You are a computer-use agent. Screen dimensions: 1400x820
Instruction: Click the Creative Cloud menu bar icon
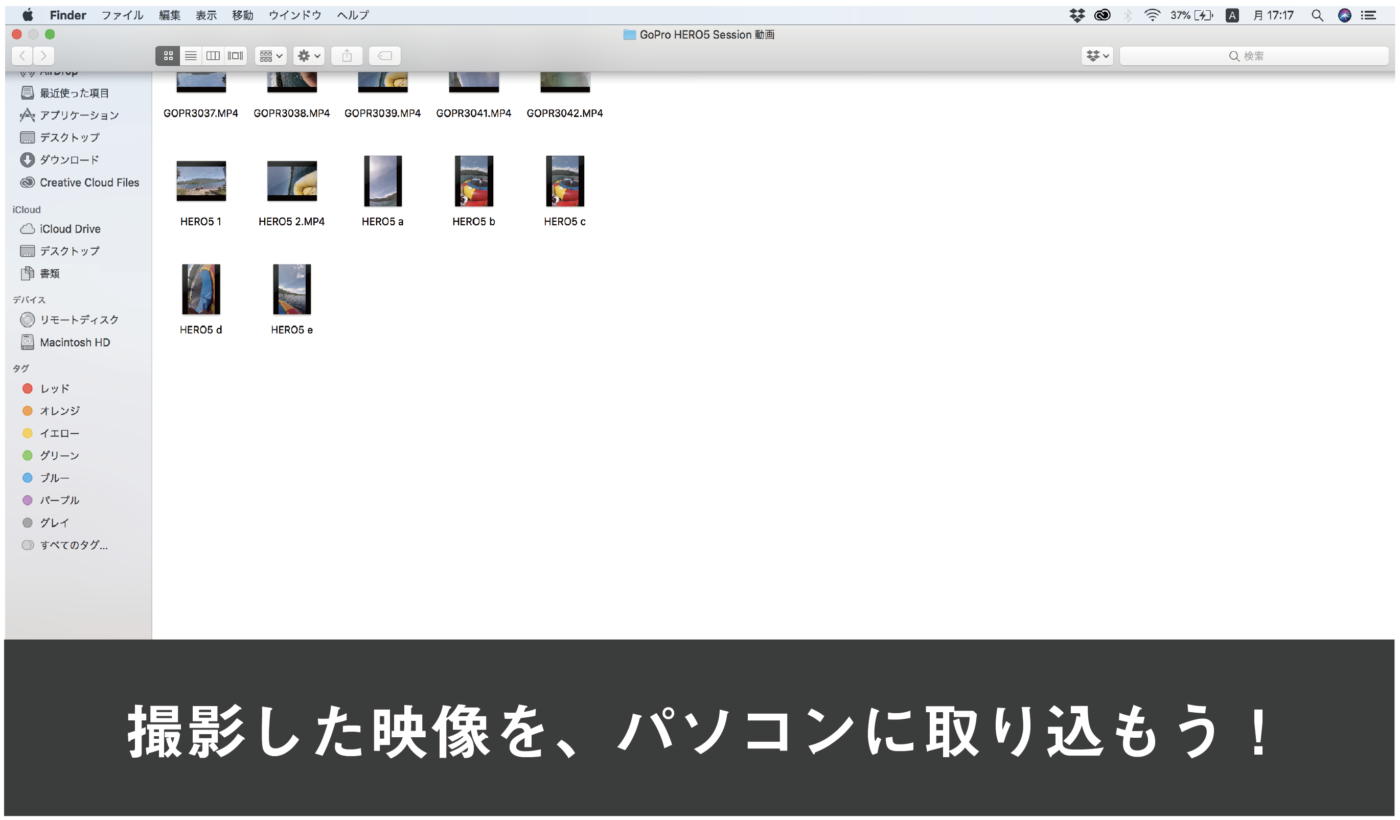point(1102,15)
